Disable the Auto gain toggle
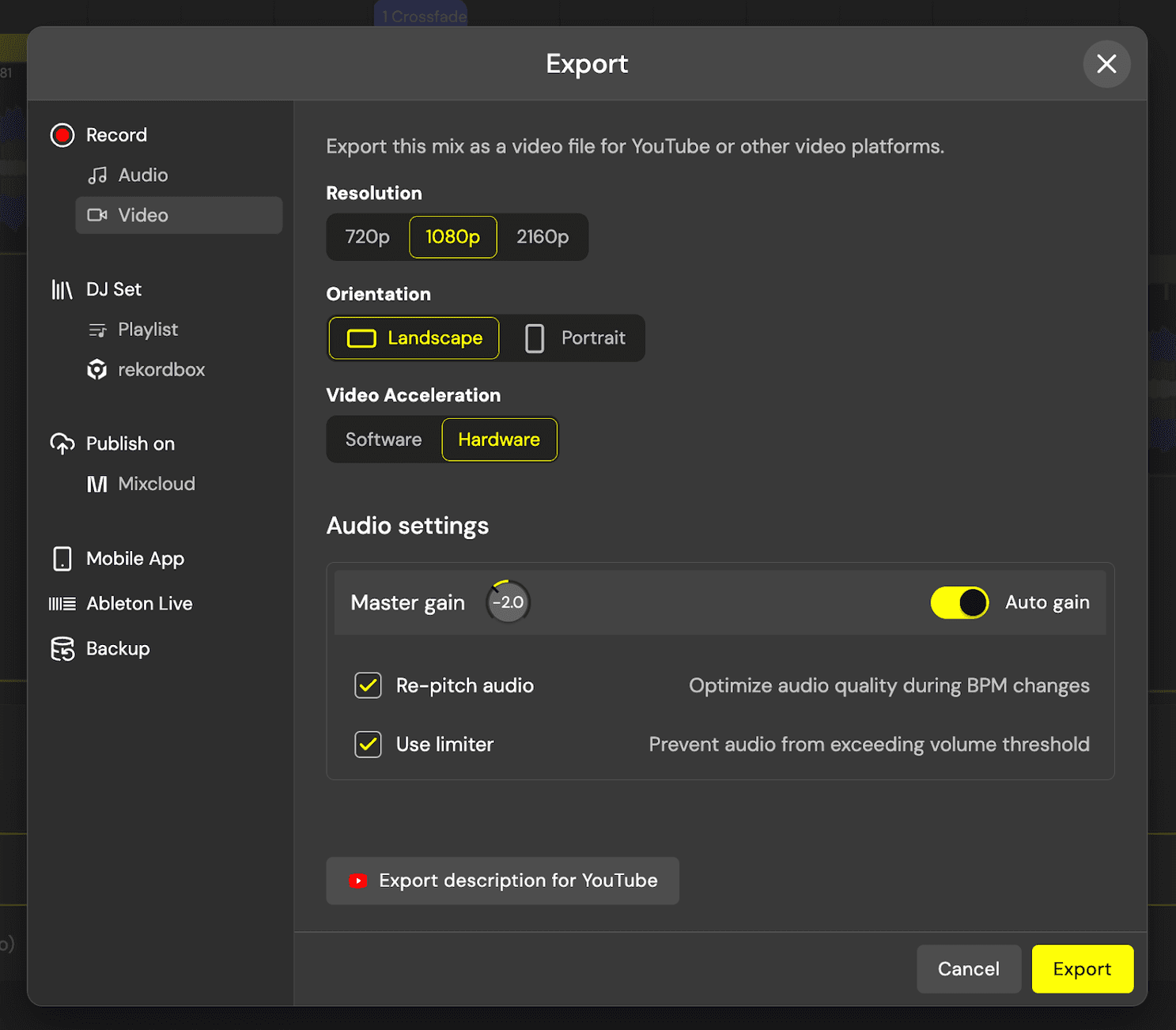 pos(959,602)
